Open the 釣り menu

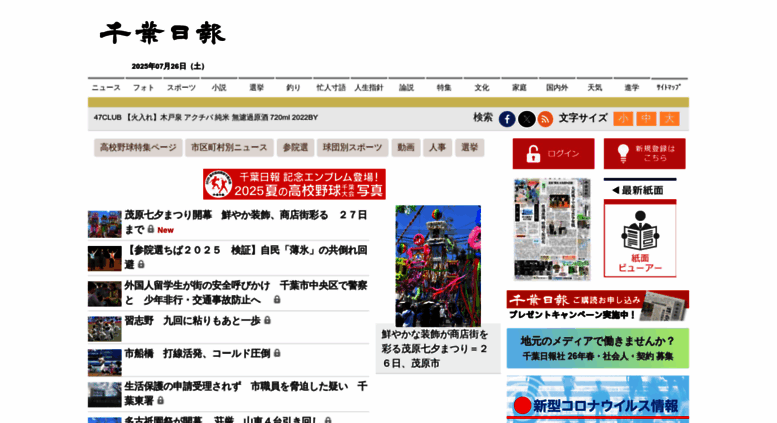tap(293, 87)
